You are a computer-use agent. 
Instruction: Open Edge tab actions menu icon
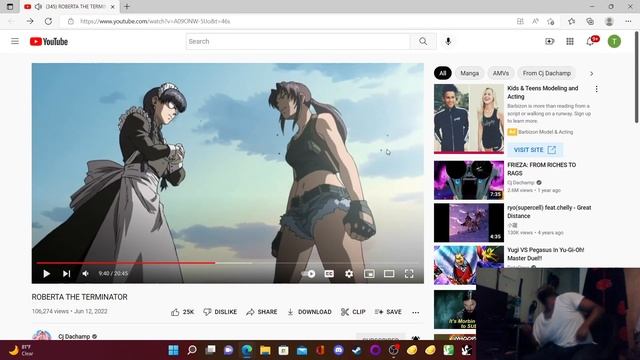click(x=10, y=7)
